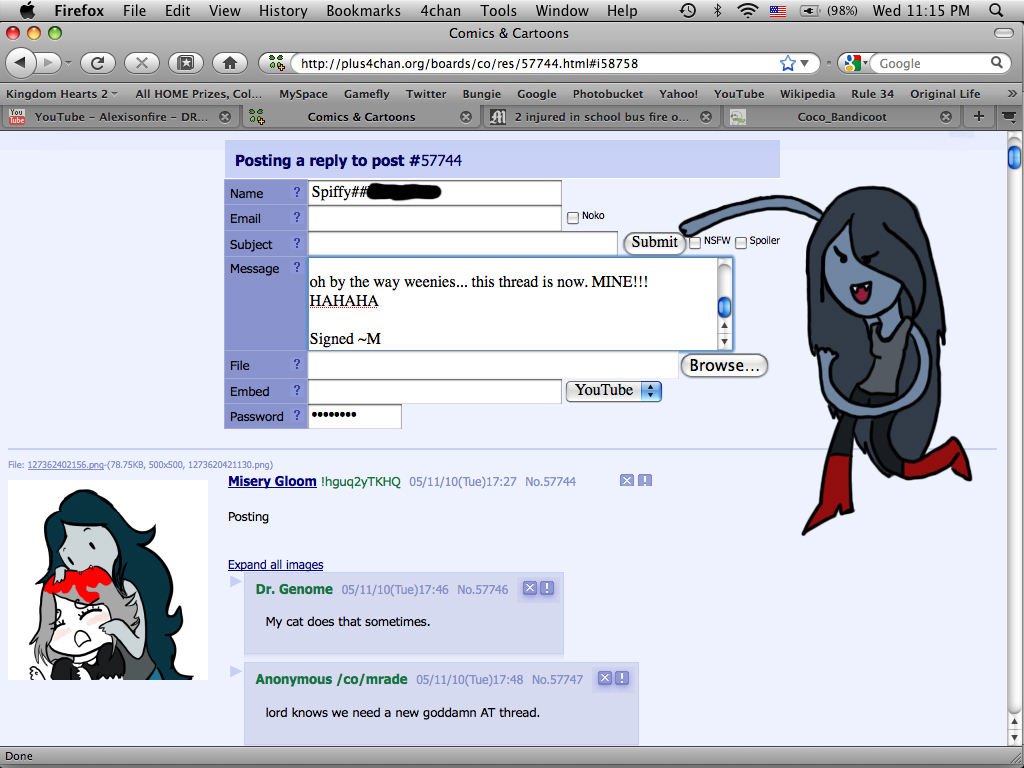Expand the Kingdom Hearts 2 bookmark folder
1024x768 pixels.
pyautogui.click(x=62, y=93)
